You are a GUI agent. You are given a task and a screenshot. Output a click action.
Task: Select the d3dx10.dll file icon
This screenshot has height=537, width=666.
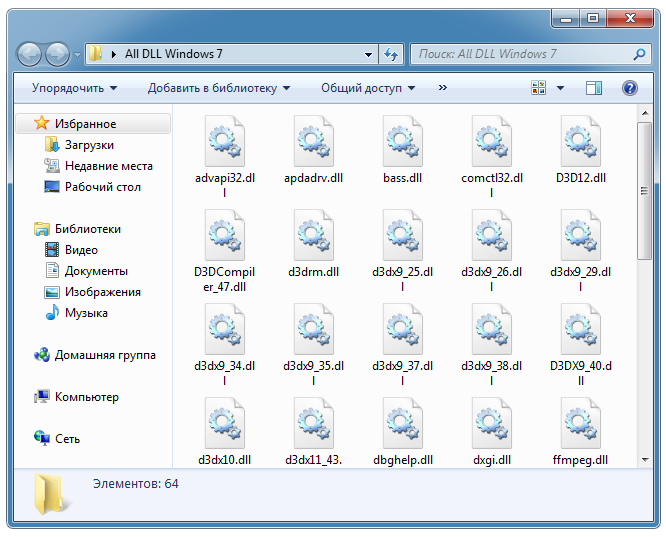225,424
